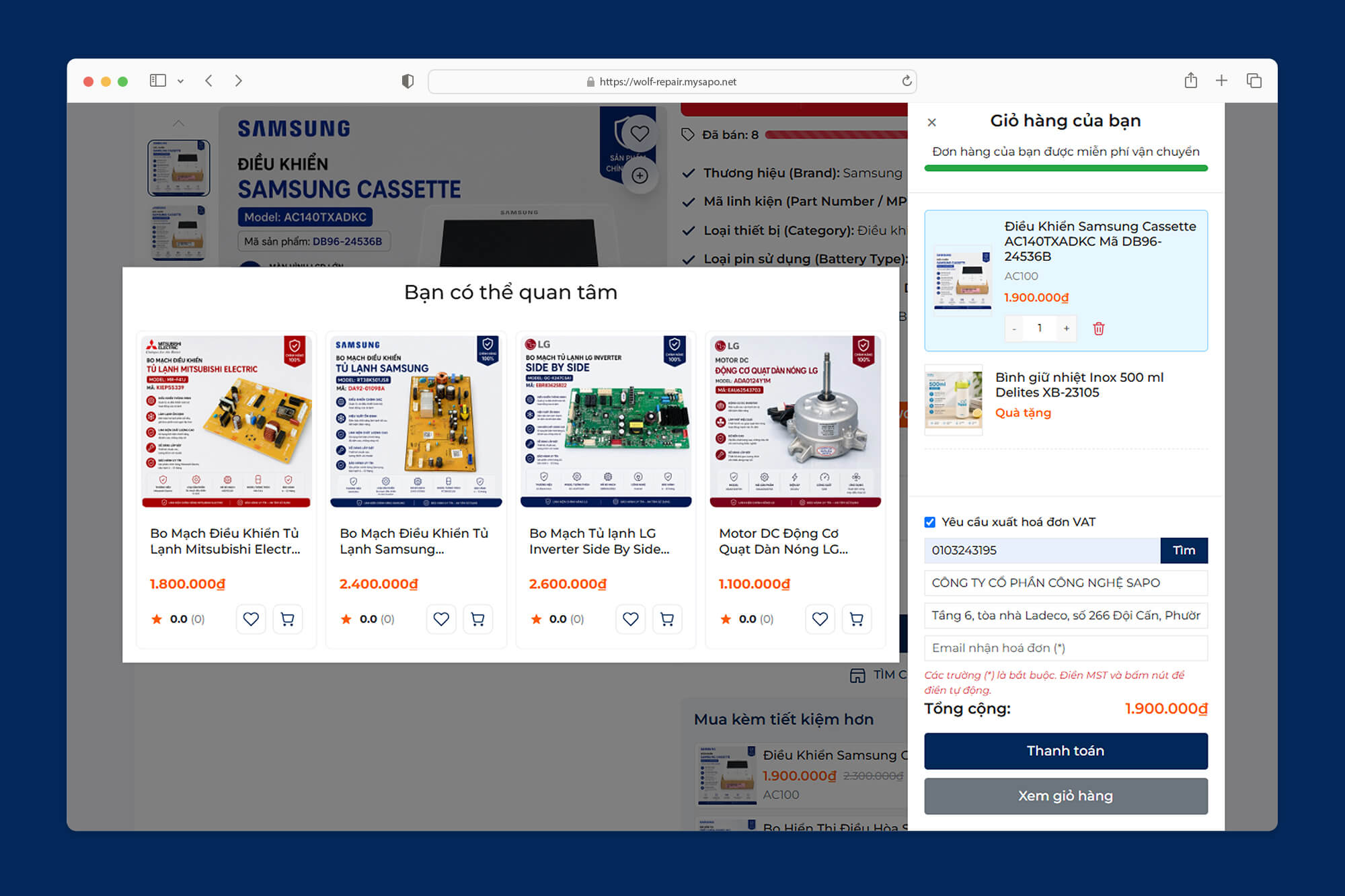Reload the page with the refresh icon
This screenshot has width=1345, height=896.
coord(907,81)
